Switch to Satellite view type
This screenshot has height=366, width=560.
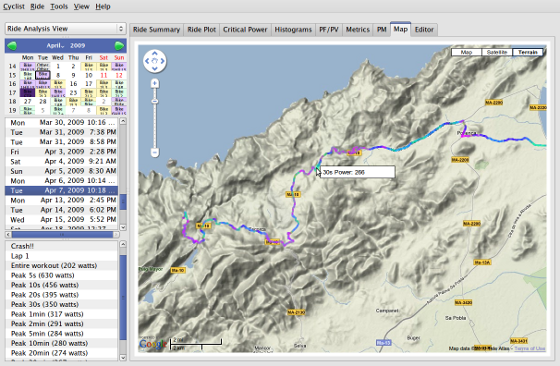click(497, 52)
